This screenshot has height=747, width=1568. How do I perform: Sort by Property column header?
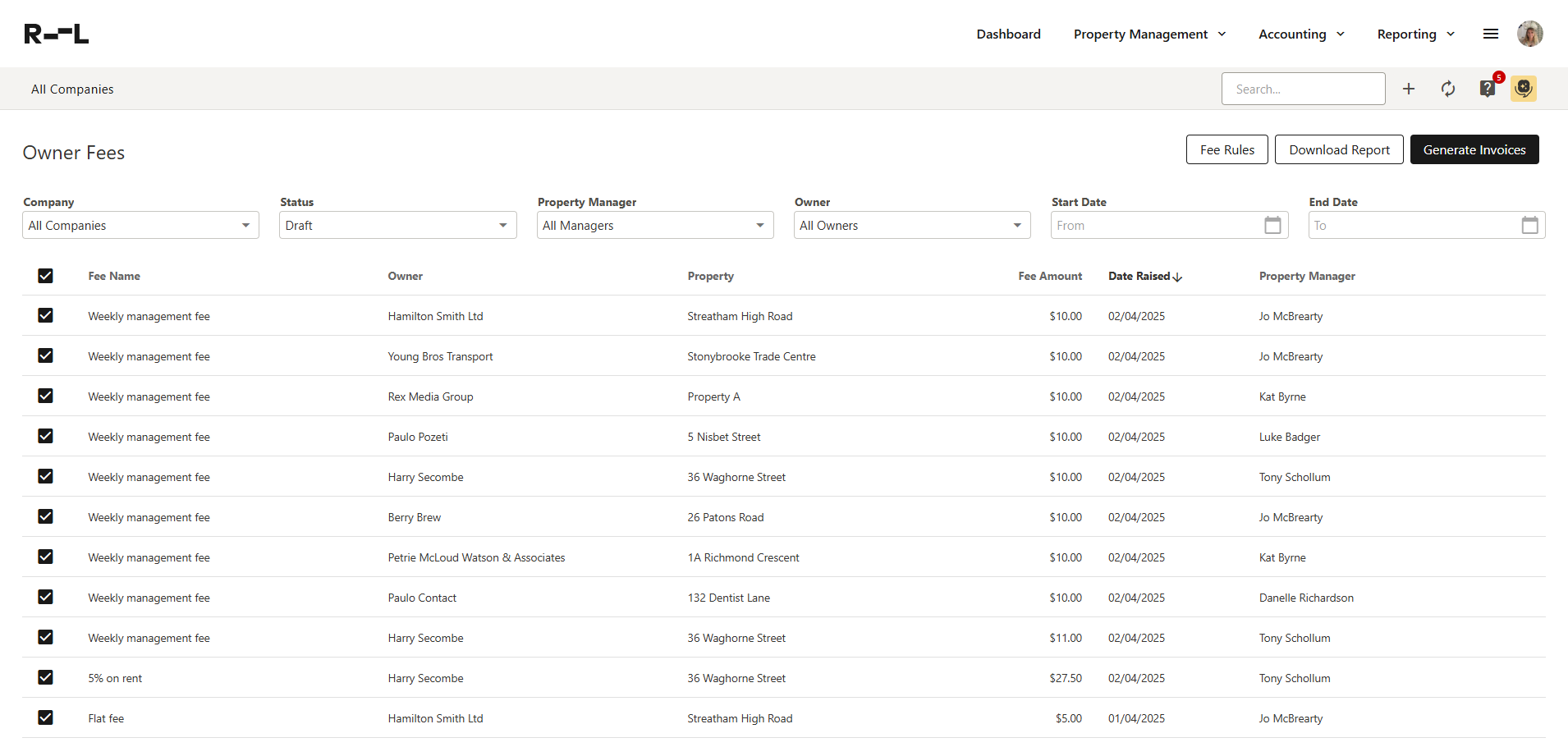point(711,276)
